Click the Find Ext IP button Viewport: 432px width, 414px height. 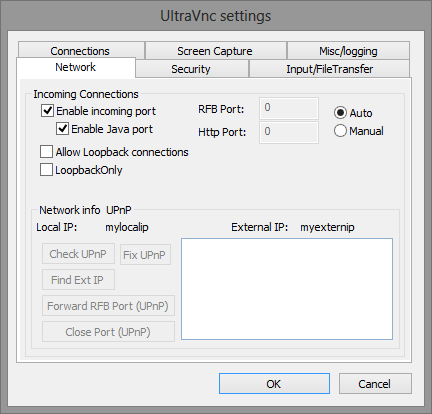click(x=78, y=280)
